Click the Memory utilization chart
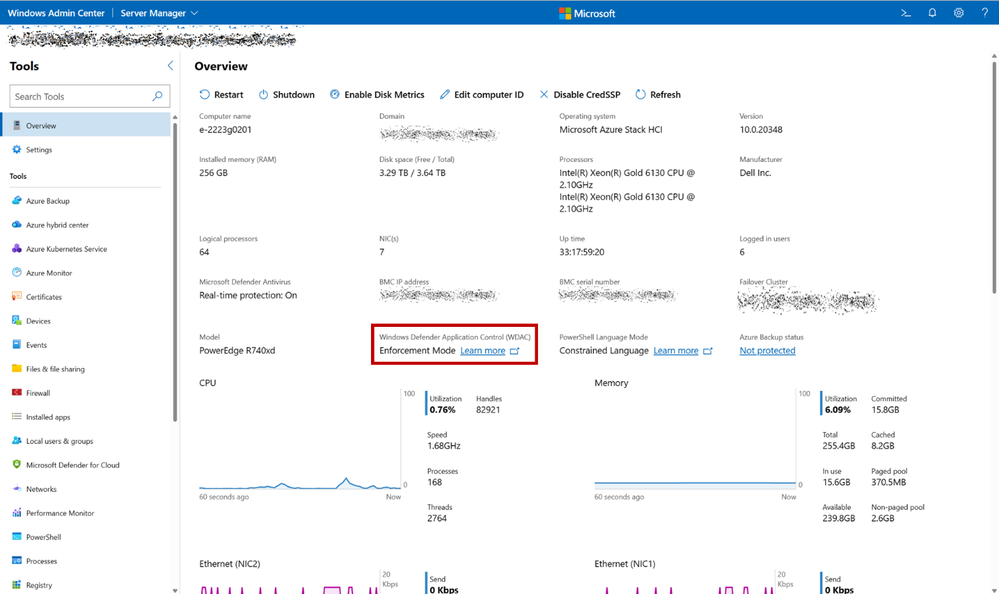The image size is (999, 594). pyautogui.click(x=695, y=440)
